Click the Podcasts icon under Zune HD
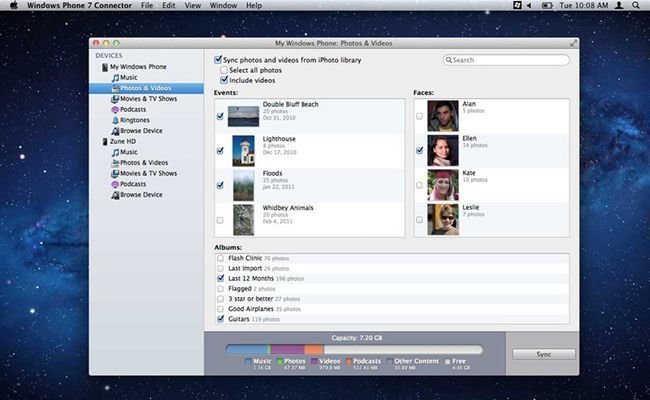The width and height of the screenshot is (650, 400). 115,184
